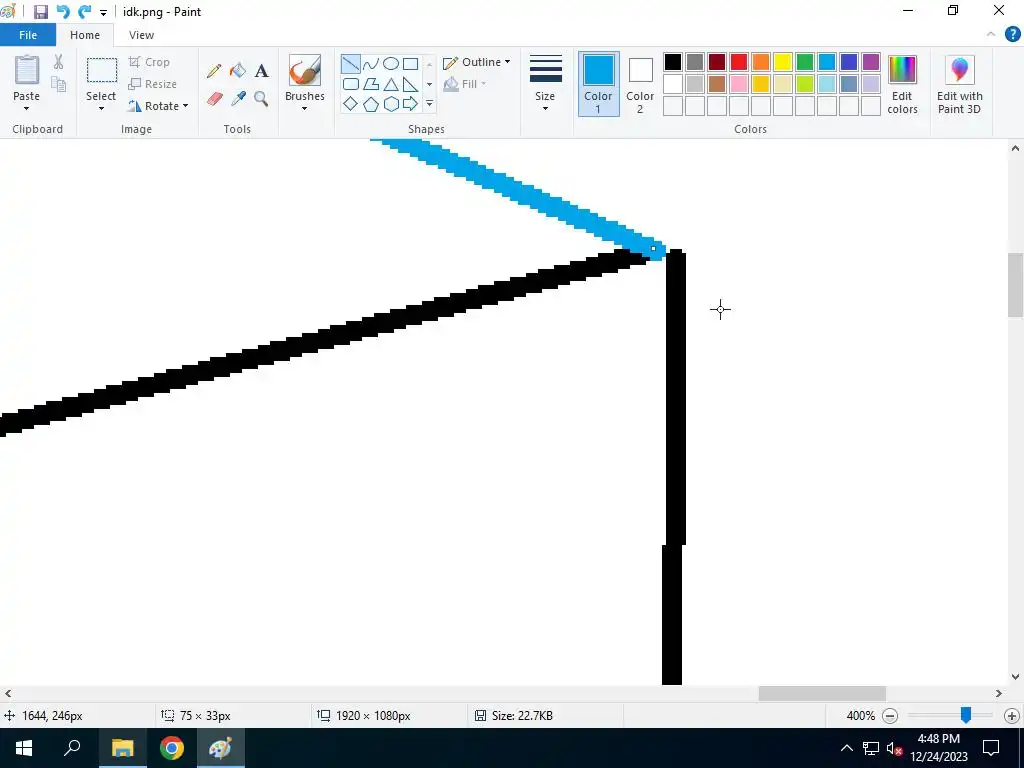
Task: Select the Color picker eyedropper tool
Action: (238, 99)
